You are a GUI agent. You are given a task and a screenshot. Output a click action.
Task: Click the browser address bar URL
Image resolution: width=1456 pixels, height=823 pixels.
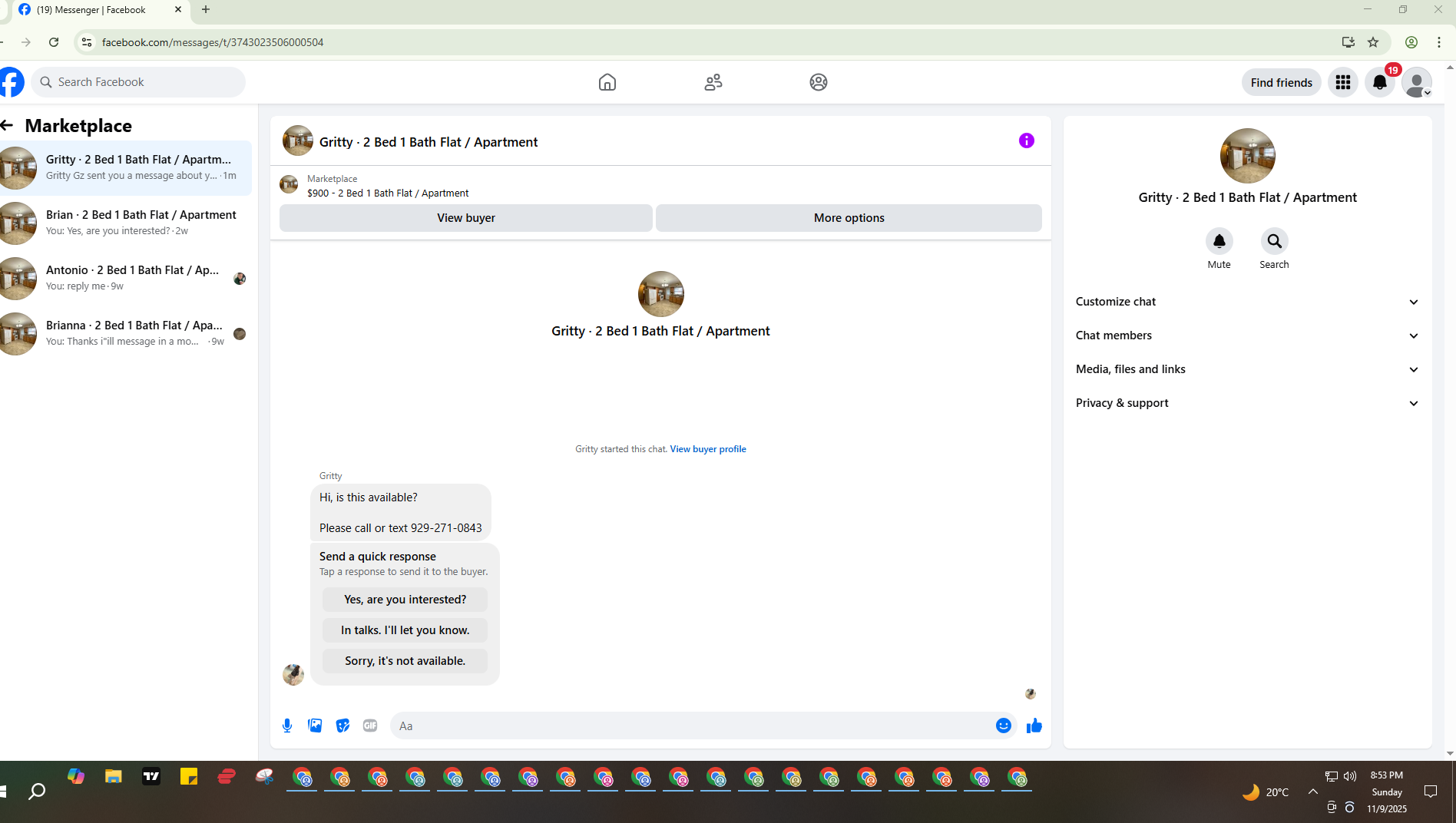[x=213, y=42]
